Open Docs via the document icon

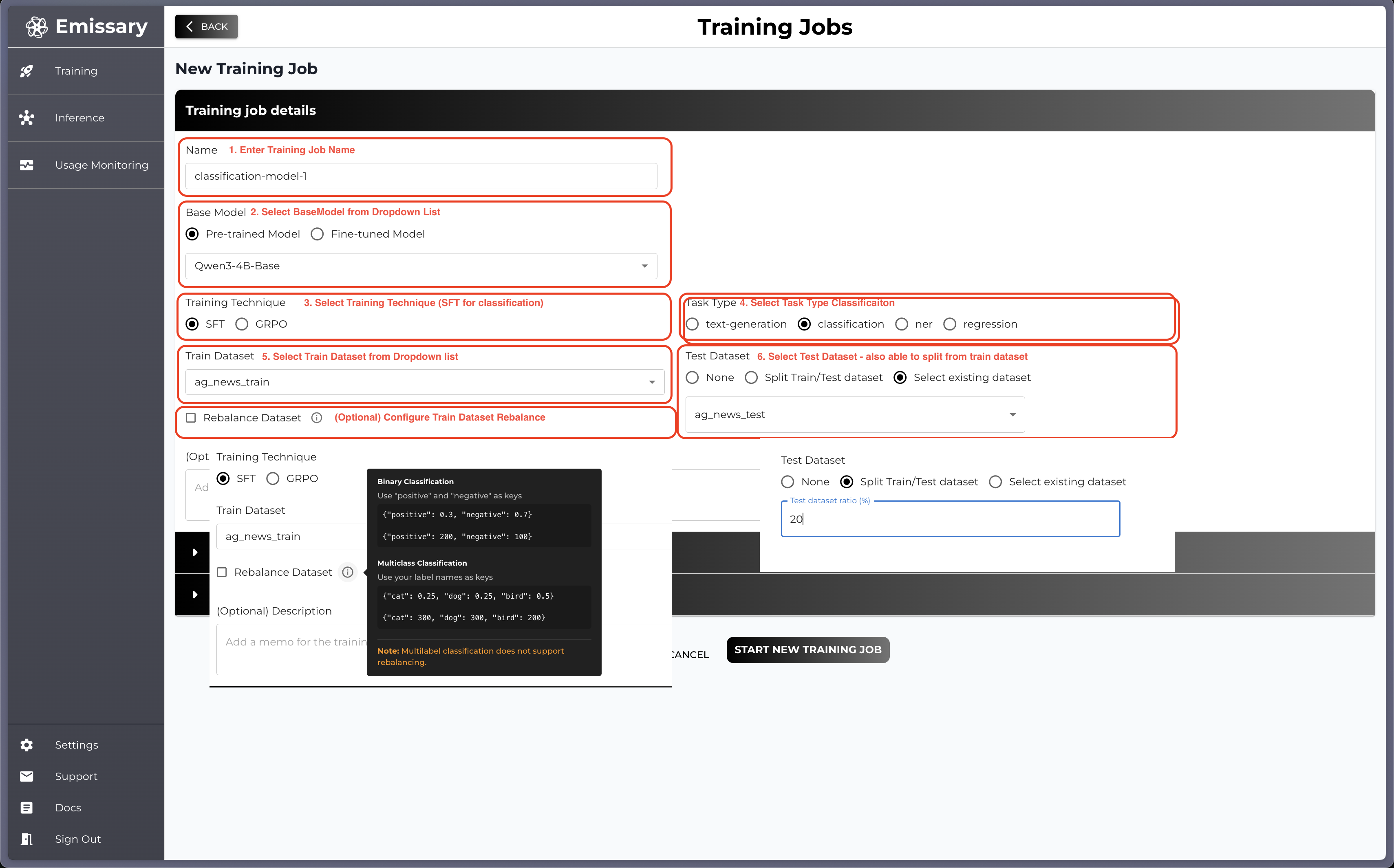(27, 807)
